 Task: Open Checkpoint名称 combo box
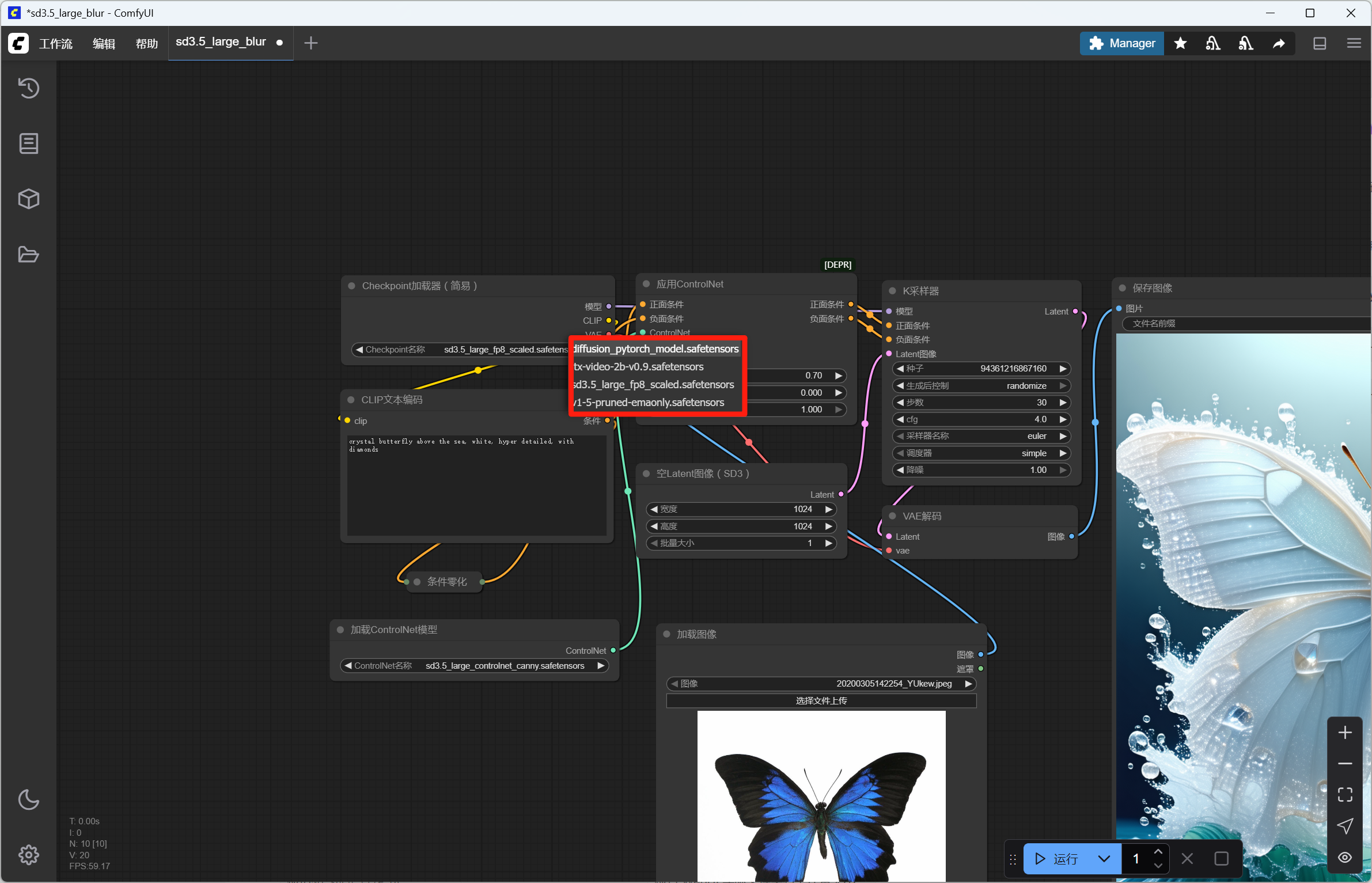click(461, 350)
